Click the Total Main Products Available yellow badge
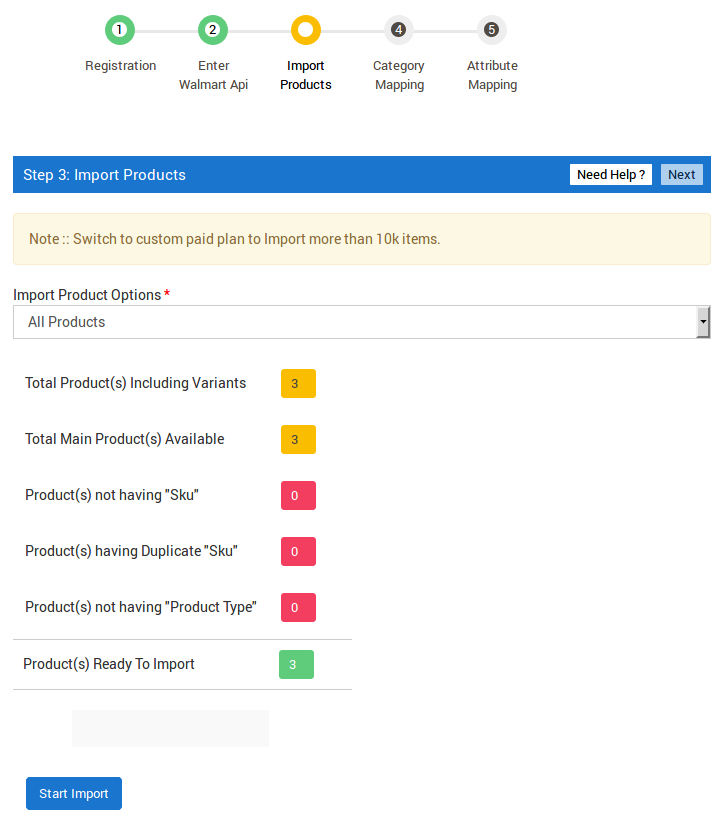 point(299,440)
